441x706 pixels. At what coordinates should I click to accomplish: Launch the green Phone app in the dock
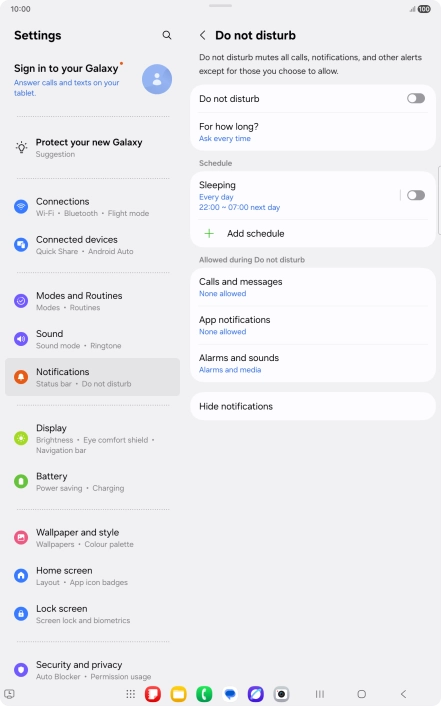pos(204,694)
